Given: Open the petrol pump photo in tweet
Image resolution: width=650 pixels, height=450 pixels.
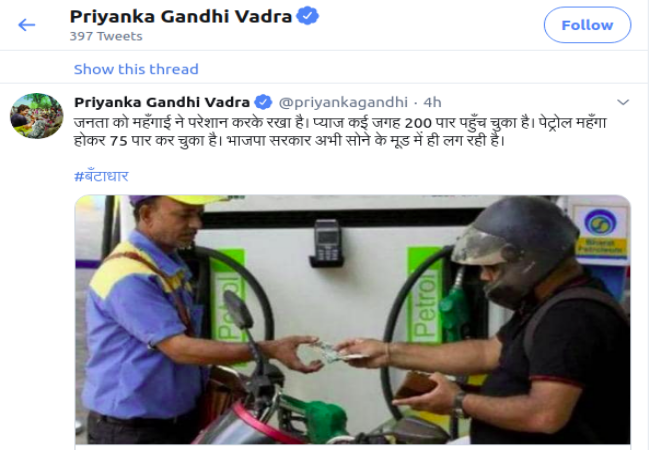Looking at the screenshot, I should click(x=353, y=320).
